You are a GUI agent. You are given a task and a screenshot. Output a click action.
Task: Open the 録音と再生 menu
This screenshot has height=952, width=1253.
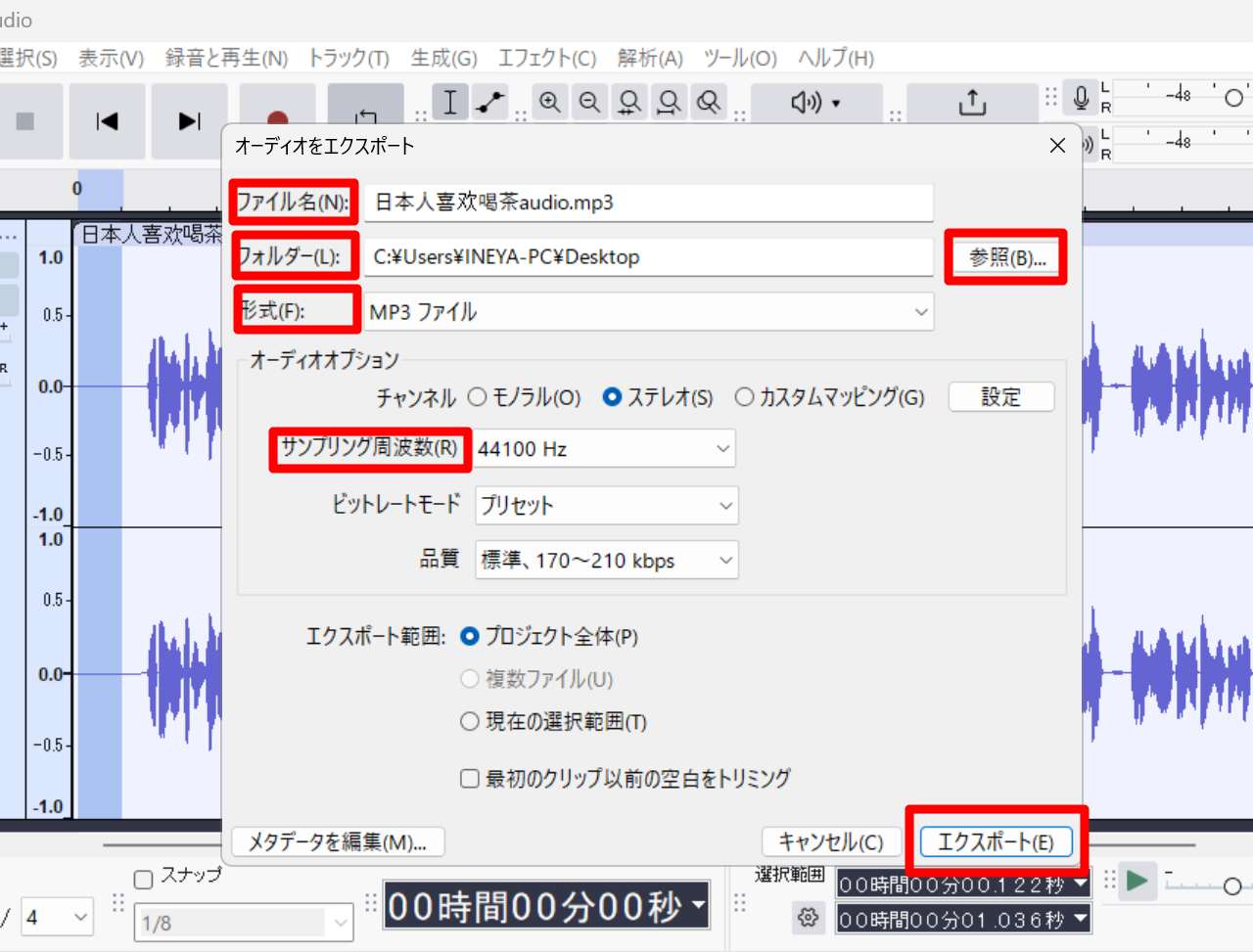pos(226,59)
